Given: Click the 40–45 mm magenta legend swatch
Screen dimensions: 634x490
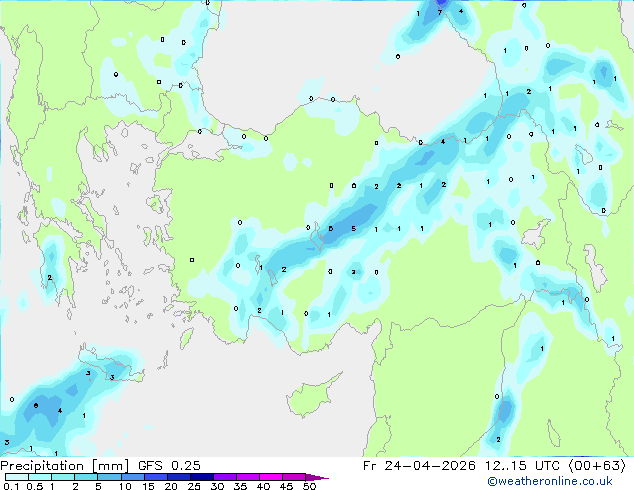Looking at the screenshot, I should pos(271,477).
